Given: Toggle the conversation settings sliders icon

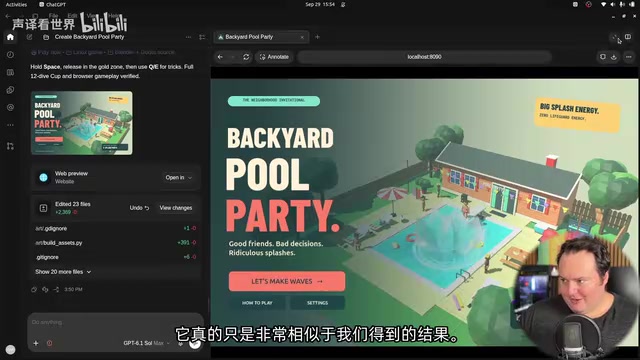Looking at the screenshot, I should [202, 37].
